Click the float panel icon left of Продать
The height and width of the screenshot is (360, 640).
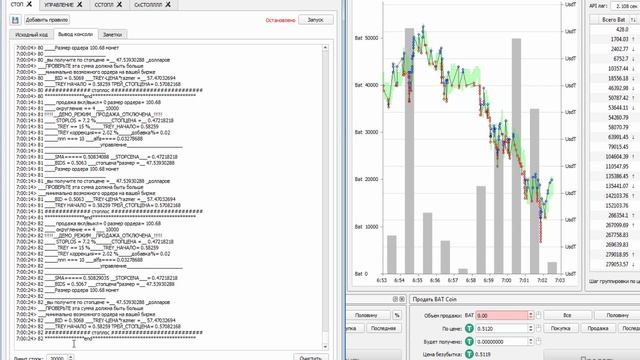[395, 299]
